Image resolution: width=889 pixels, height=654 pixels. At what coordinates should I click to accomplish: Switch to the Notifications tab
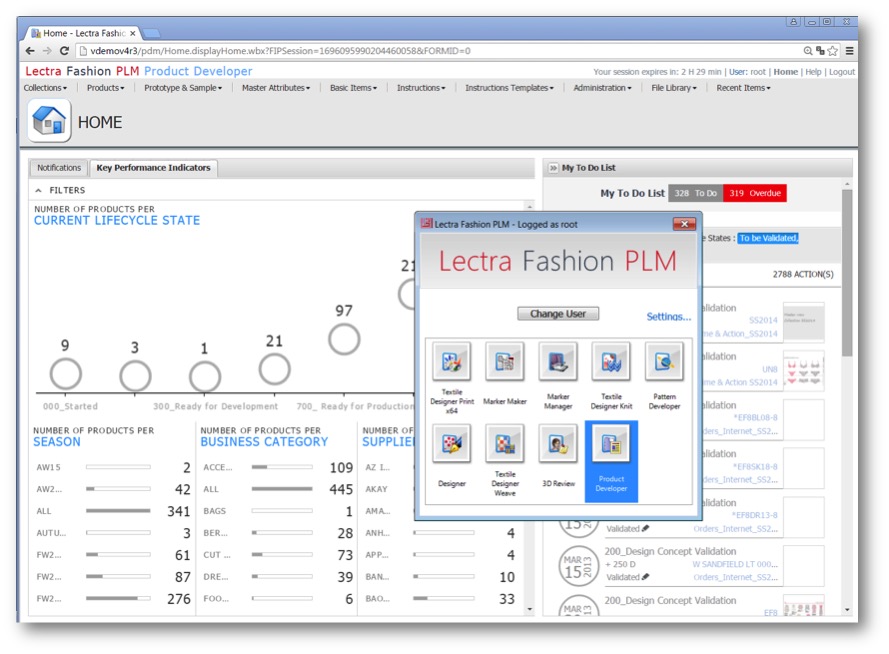tap(59, 168)
